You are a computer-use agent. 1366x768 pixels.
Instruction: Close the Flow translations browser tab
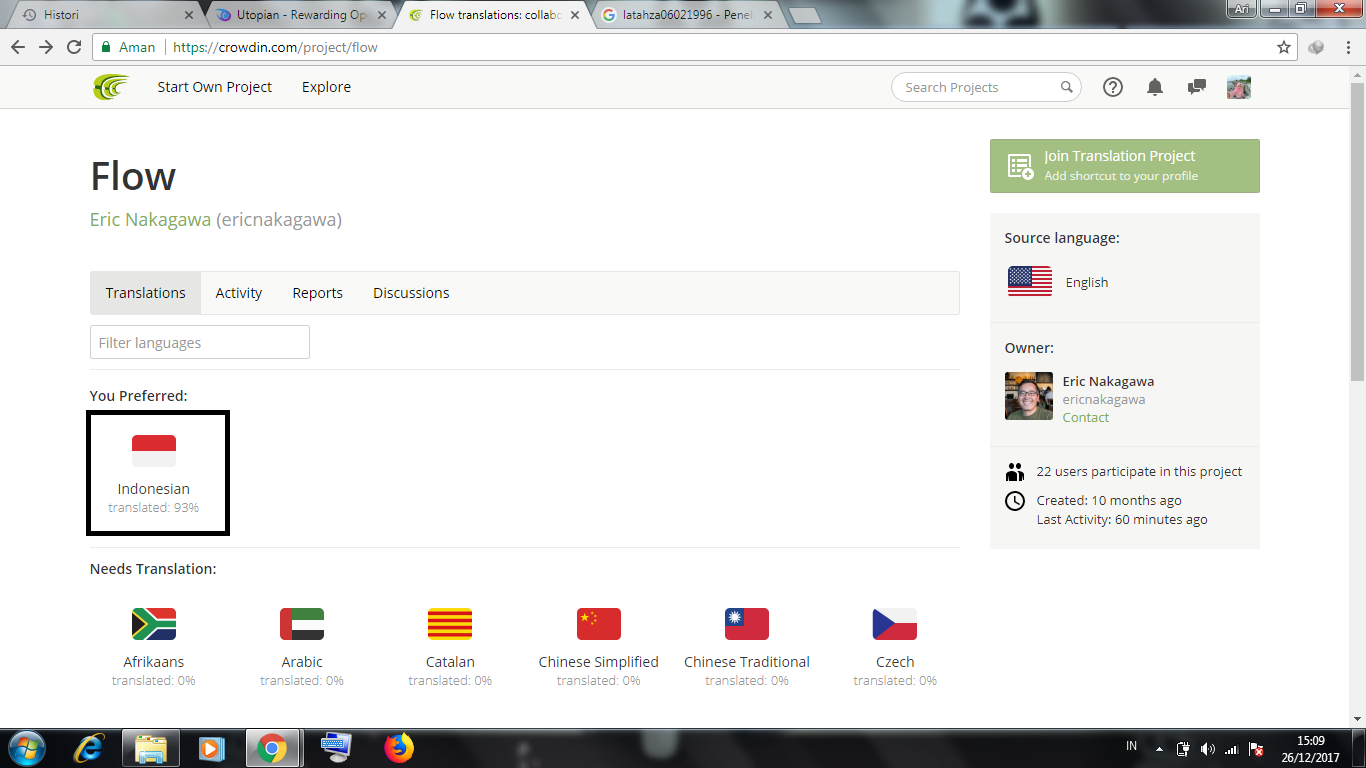[577, 15]
